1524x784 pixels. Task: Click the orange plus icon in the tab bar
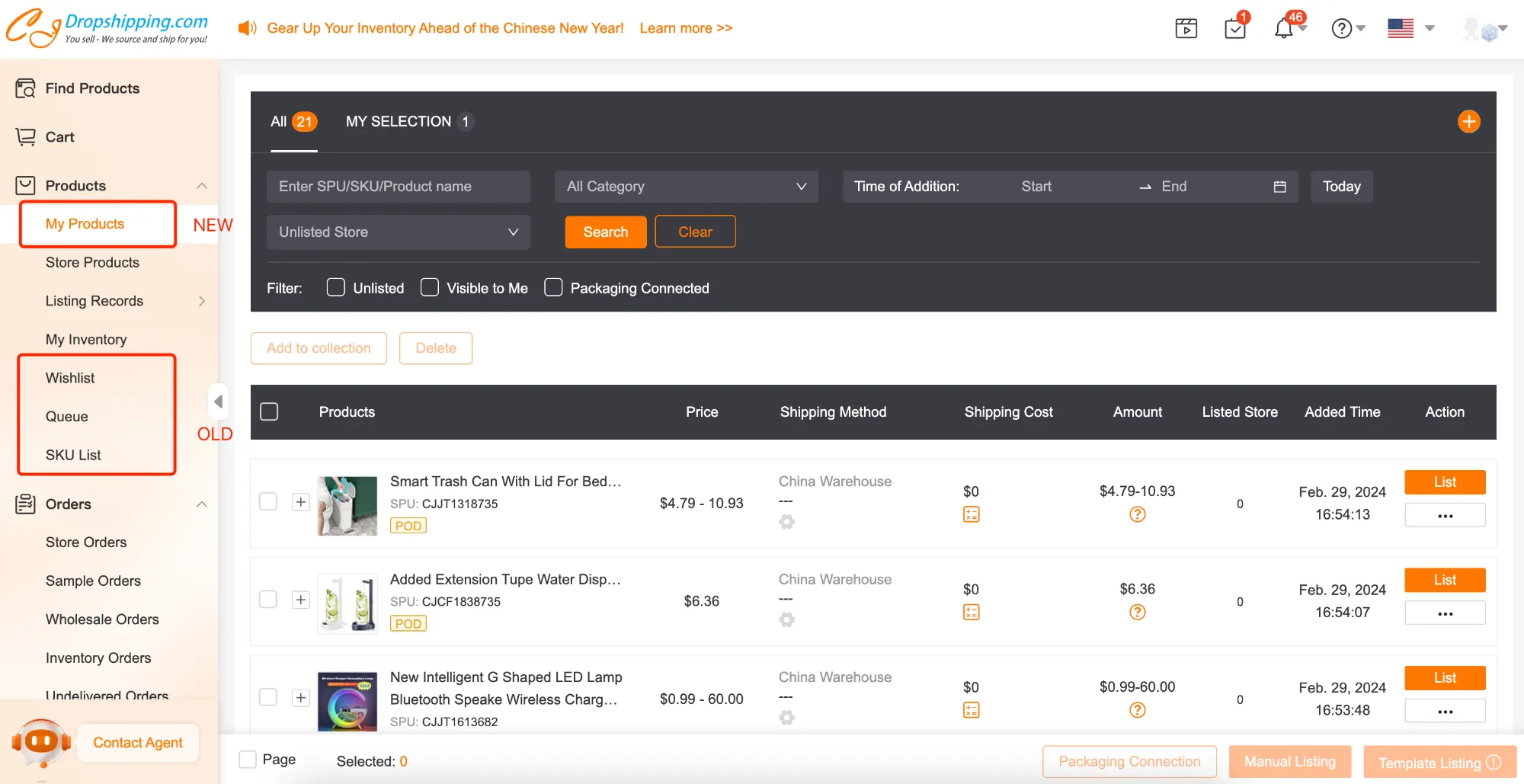pos(1468,122)
